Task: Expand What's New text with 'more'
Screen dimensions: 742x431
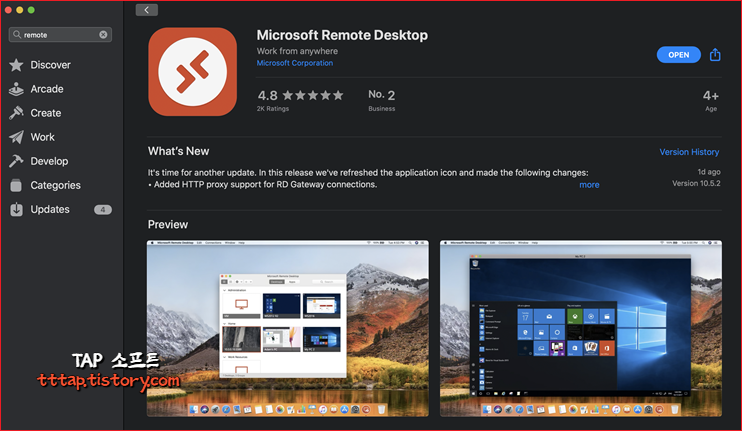Action: click(x=589, y=185)
